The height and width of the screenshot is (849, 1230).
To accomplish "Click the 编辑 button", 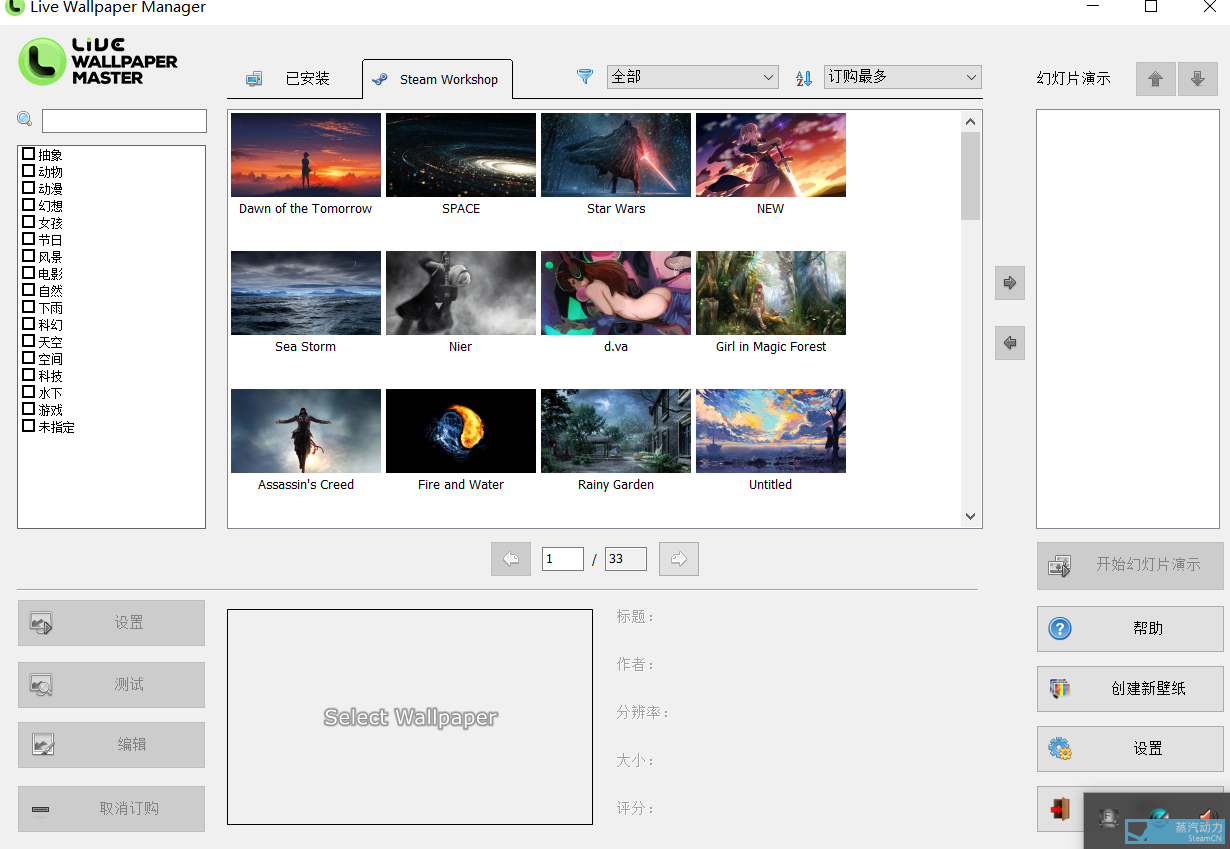I will click(x=111, y=745).
